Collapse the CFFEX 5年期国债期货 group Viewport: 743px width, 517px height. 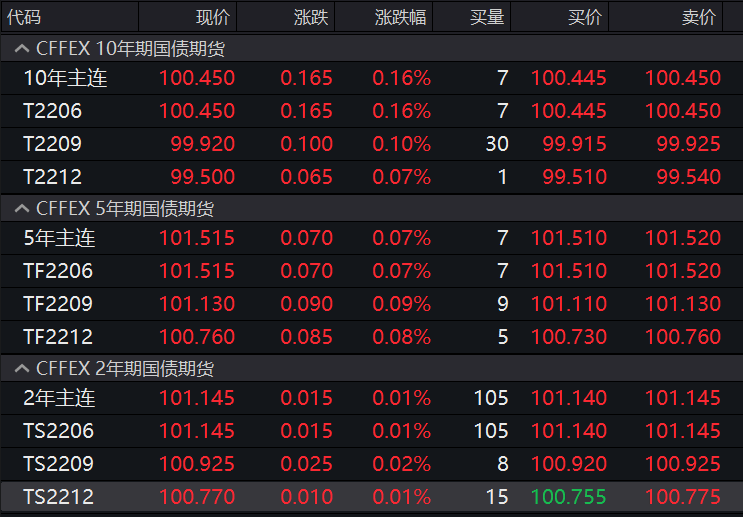(20, 208)
